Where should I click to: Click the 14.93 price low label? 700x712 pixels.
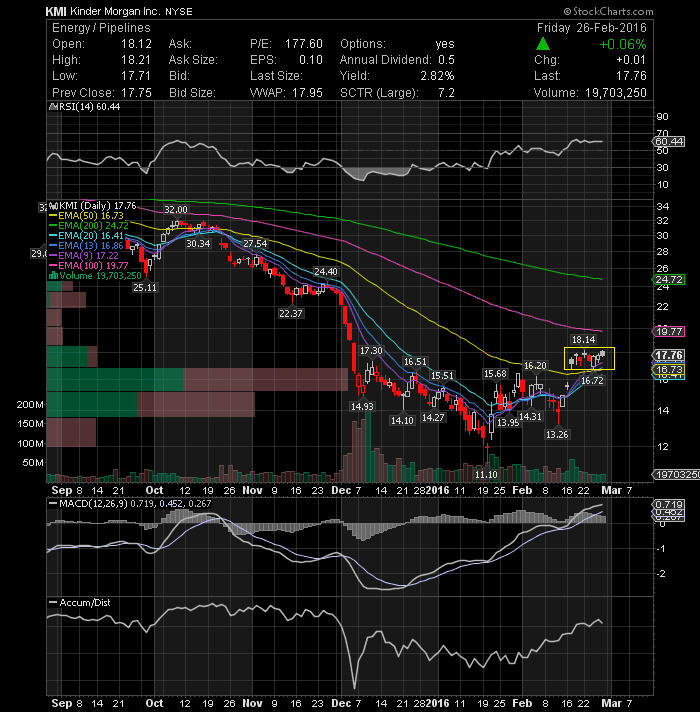pos(362,407)
